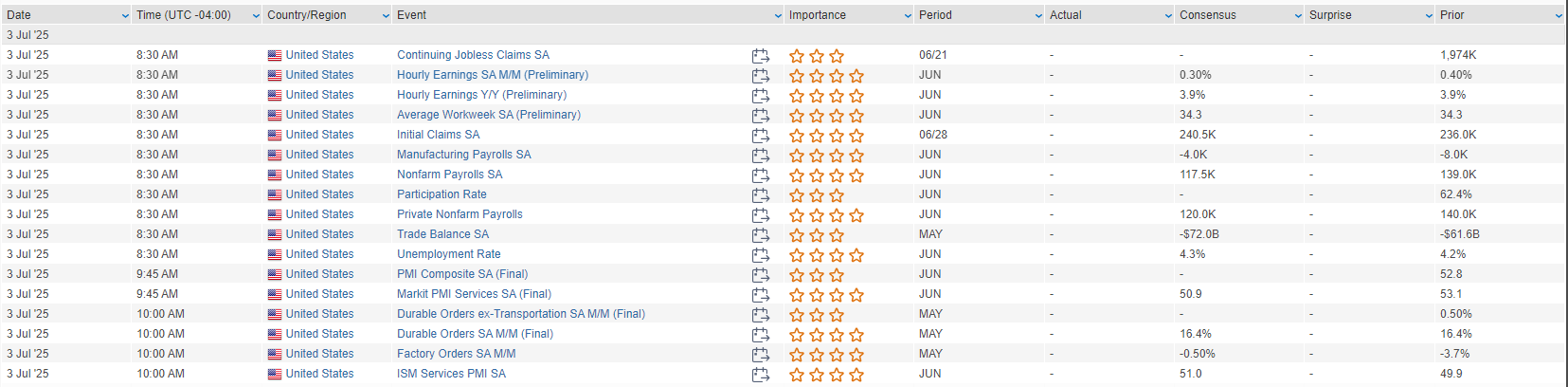Image resolution: width=1568 pixels, height=387 pixels.
Task: Open the Surprise column filter dropdown
Action: coord(1429,16)
